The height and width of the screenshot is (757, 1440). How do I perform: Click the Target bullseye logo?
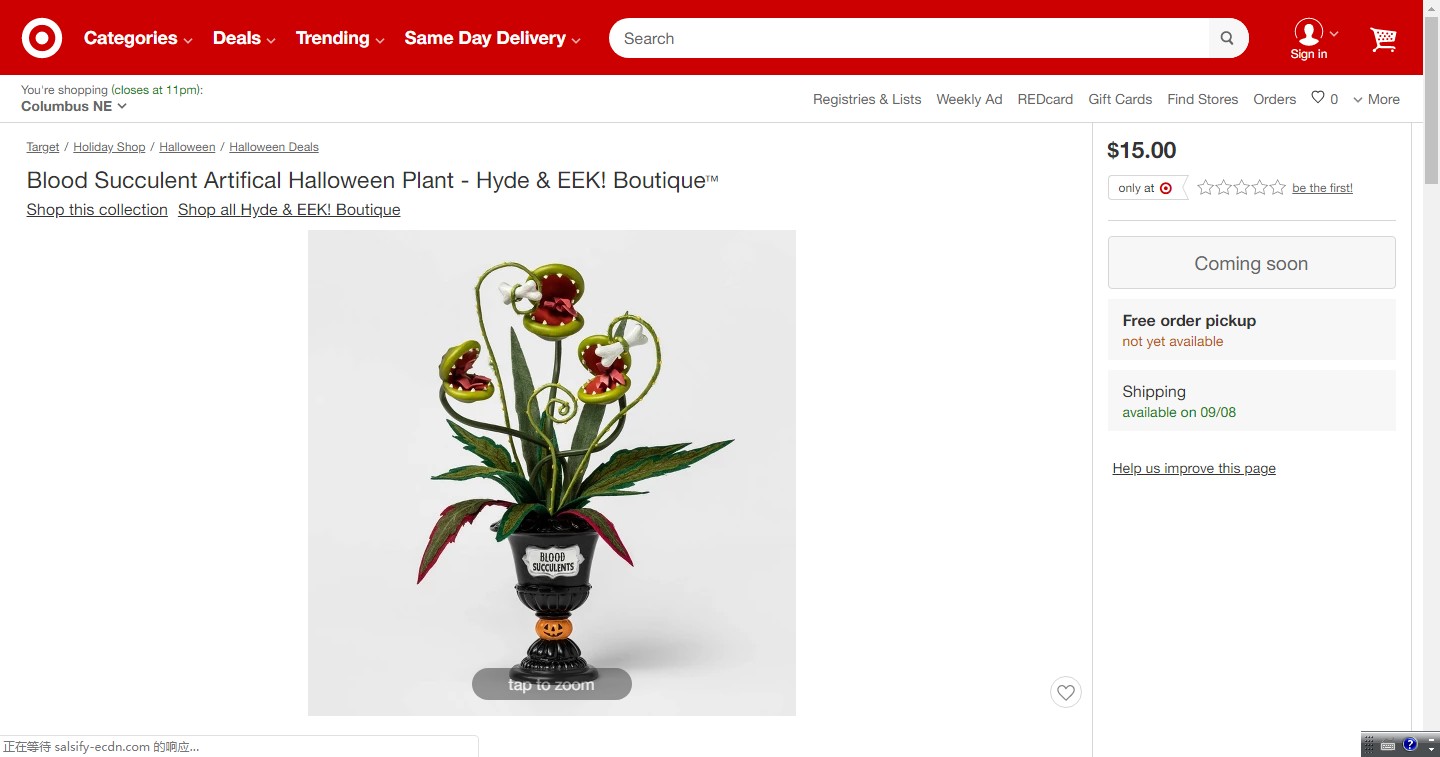point(42,38)
